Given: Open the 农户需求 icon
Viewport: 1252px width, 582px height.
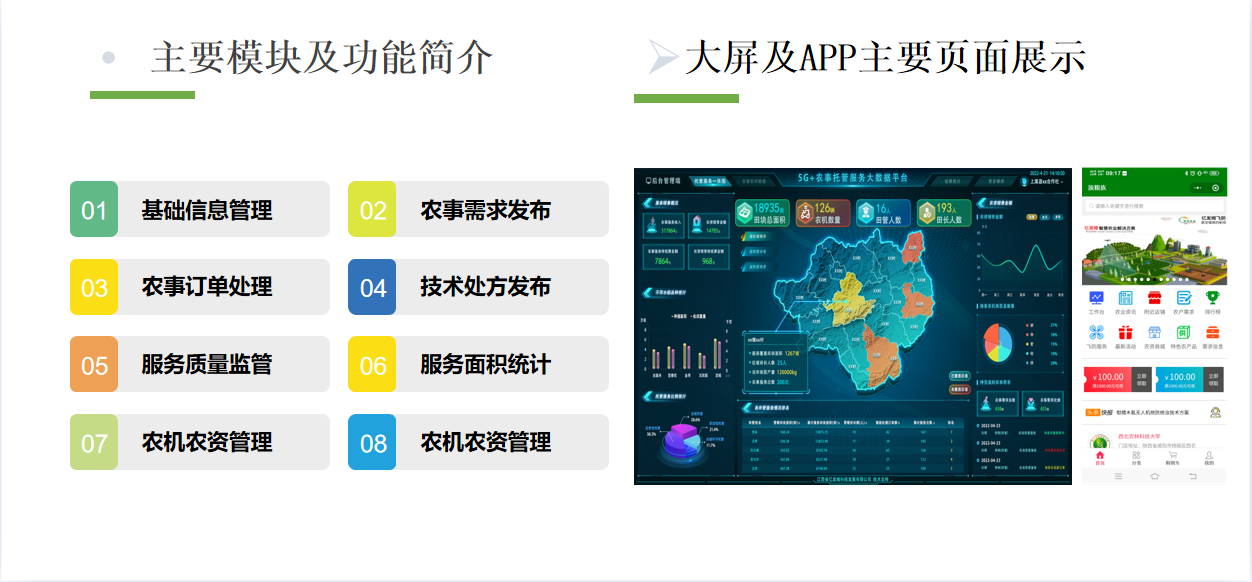Looking at the screenshot, I should pos(1184,299).
